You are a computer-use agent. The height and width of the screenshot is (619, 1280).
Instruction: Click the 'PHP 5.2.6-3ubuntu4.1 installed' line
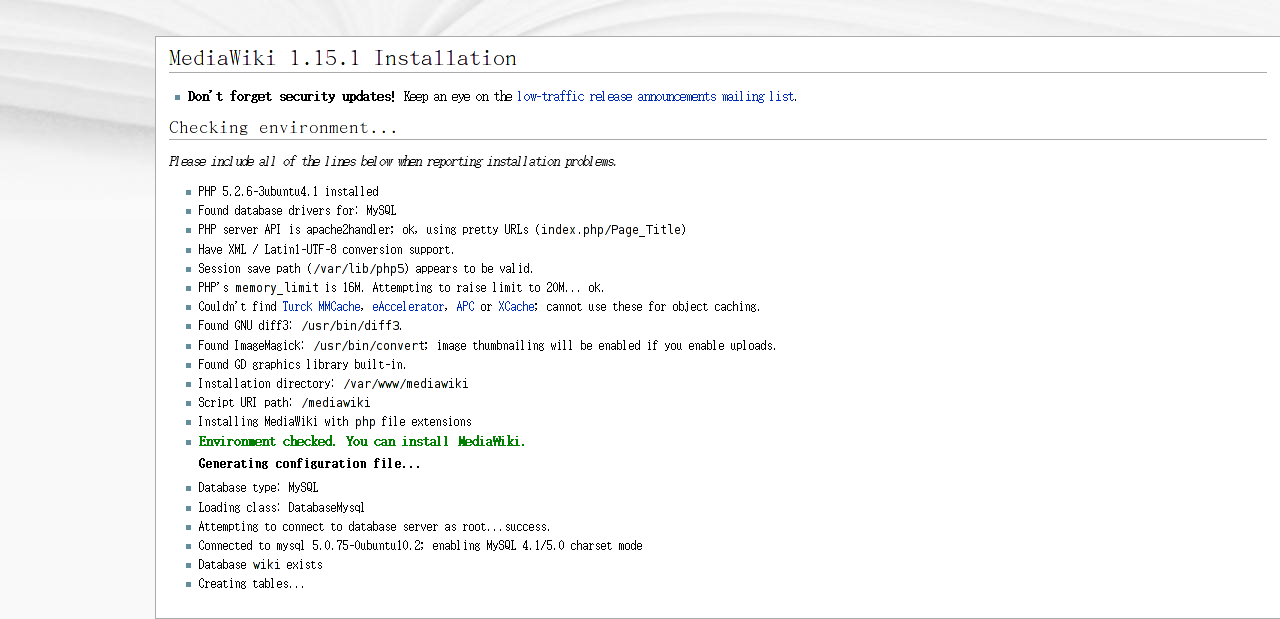(x=288, y=192)
